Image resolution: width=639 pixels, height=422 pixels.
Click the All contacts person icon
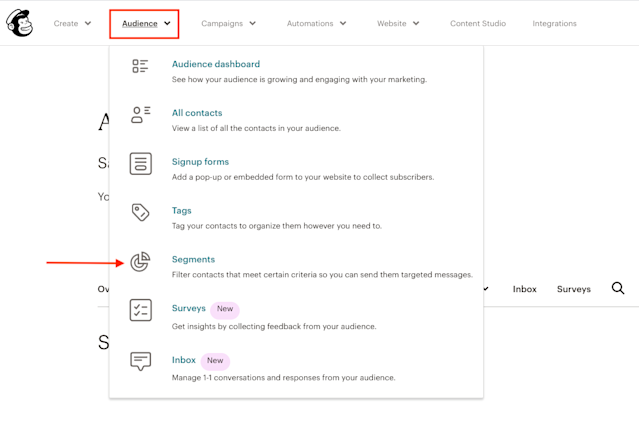141,115
